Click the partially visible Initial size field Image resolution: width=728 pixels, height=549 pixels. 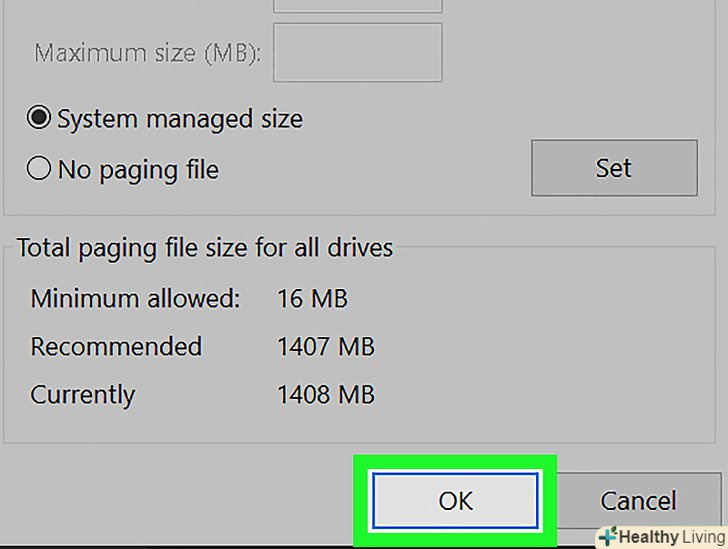pos(357,5)
